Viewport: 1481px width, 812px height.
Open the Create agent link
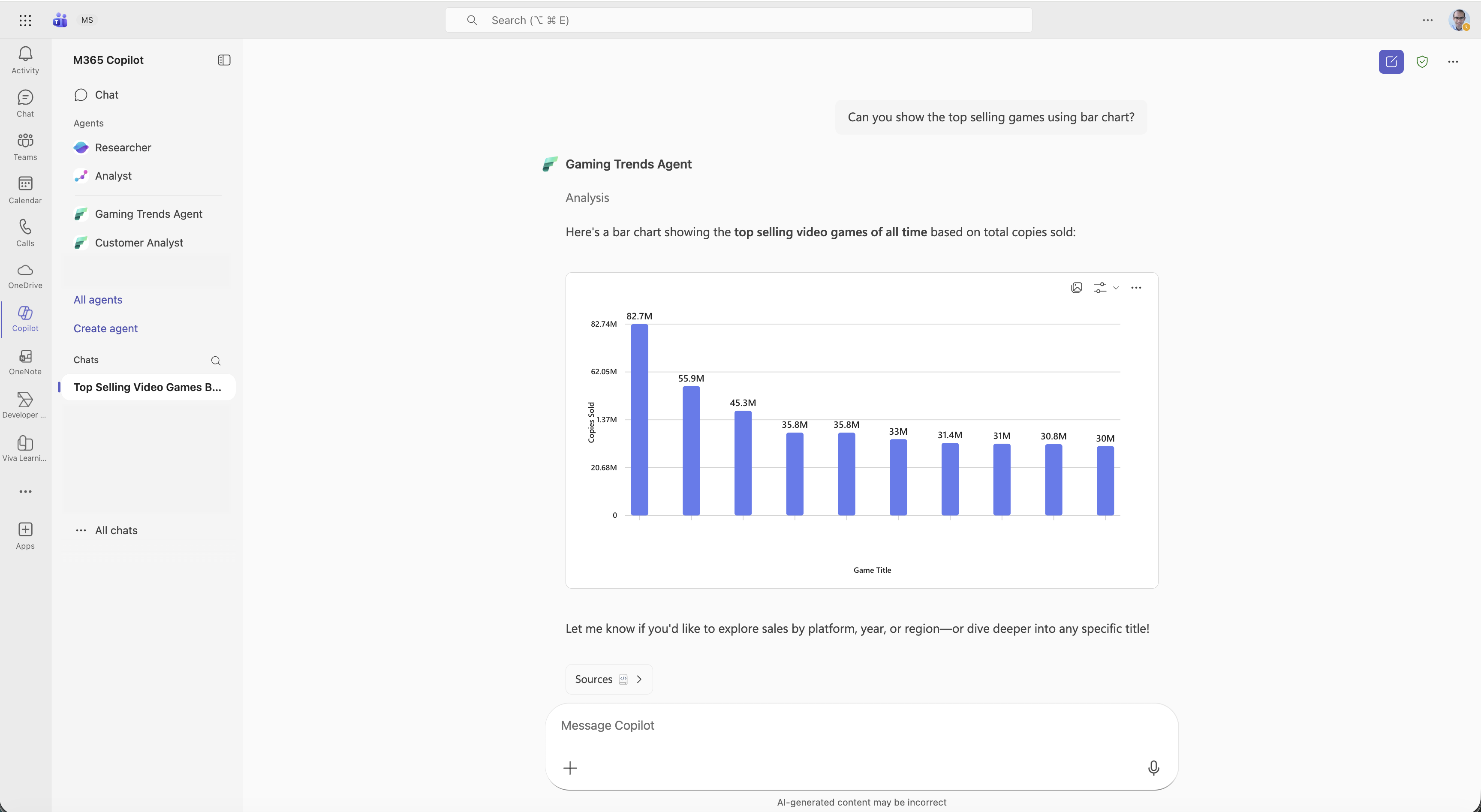(x=105, y=328)
